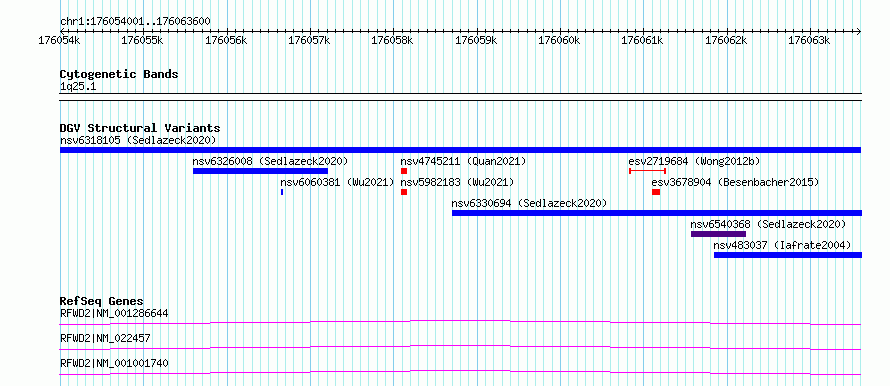Click the 176059k ruler label
Image resolution: width=890 pixels, height=386 pixels.
click(476, 41)
